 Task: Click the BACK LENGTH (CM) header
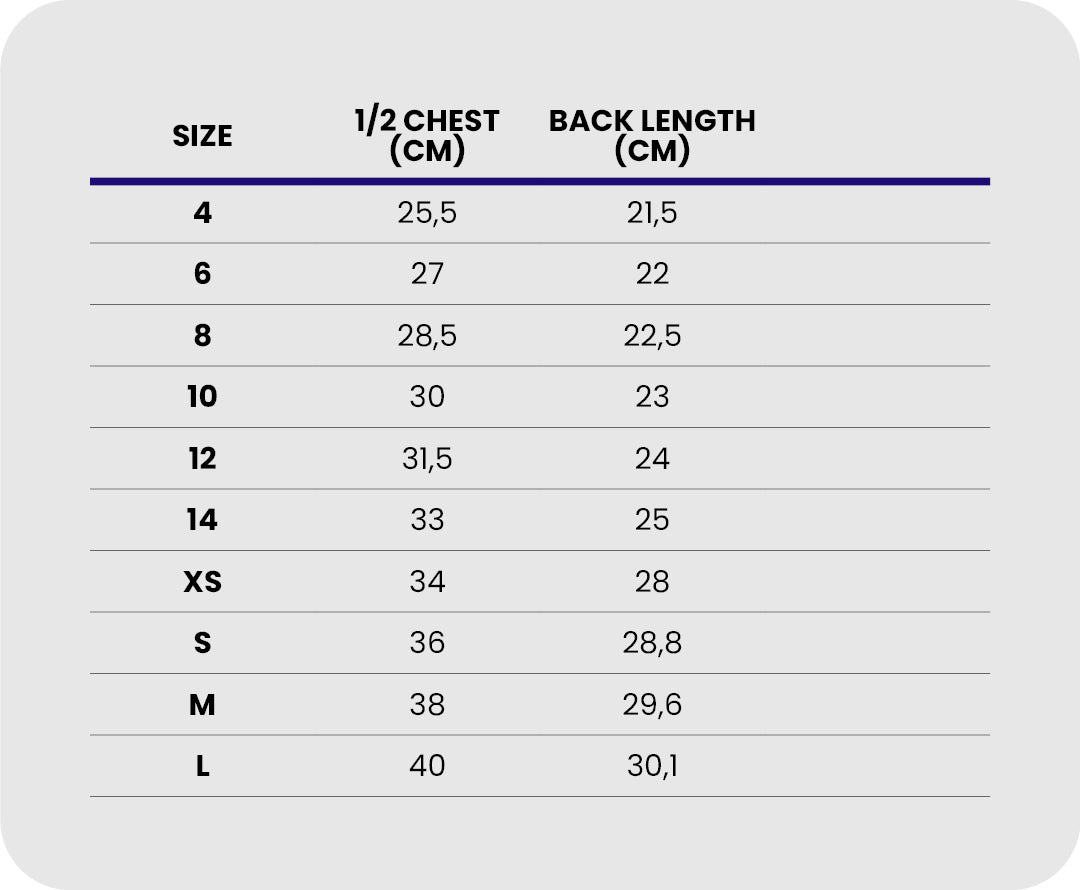pyautogui.click(x=652, y=135)
